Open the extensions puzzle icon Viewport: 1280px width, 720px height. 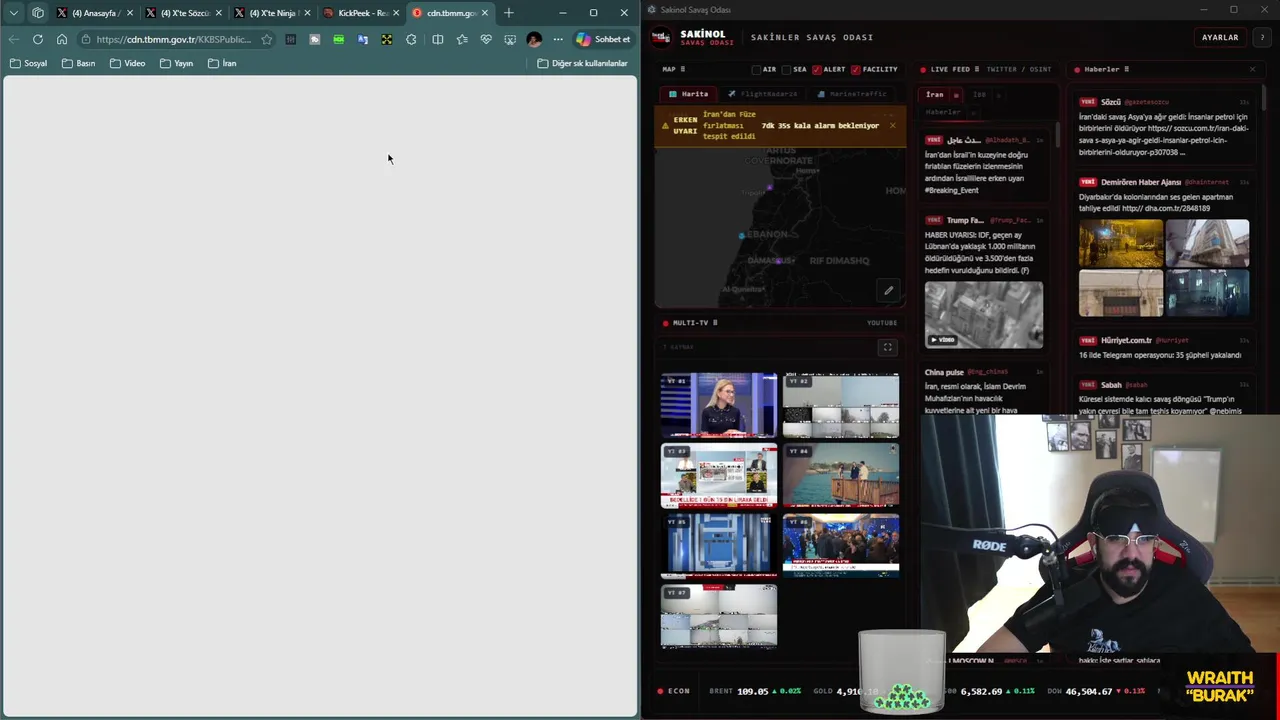click(411, 39)
